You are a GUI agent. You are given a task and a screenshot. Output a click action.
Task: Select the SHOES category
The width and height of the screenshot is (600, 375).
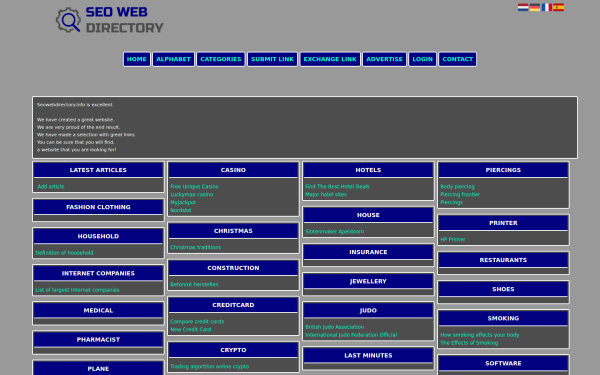pyautogui.click(x=503, y=289)
